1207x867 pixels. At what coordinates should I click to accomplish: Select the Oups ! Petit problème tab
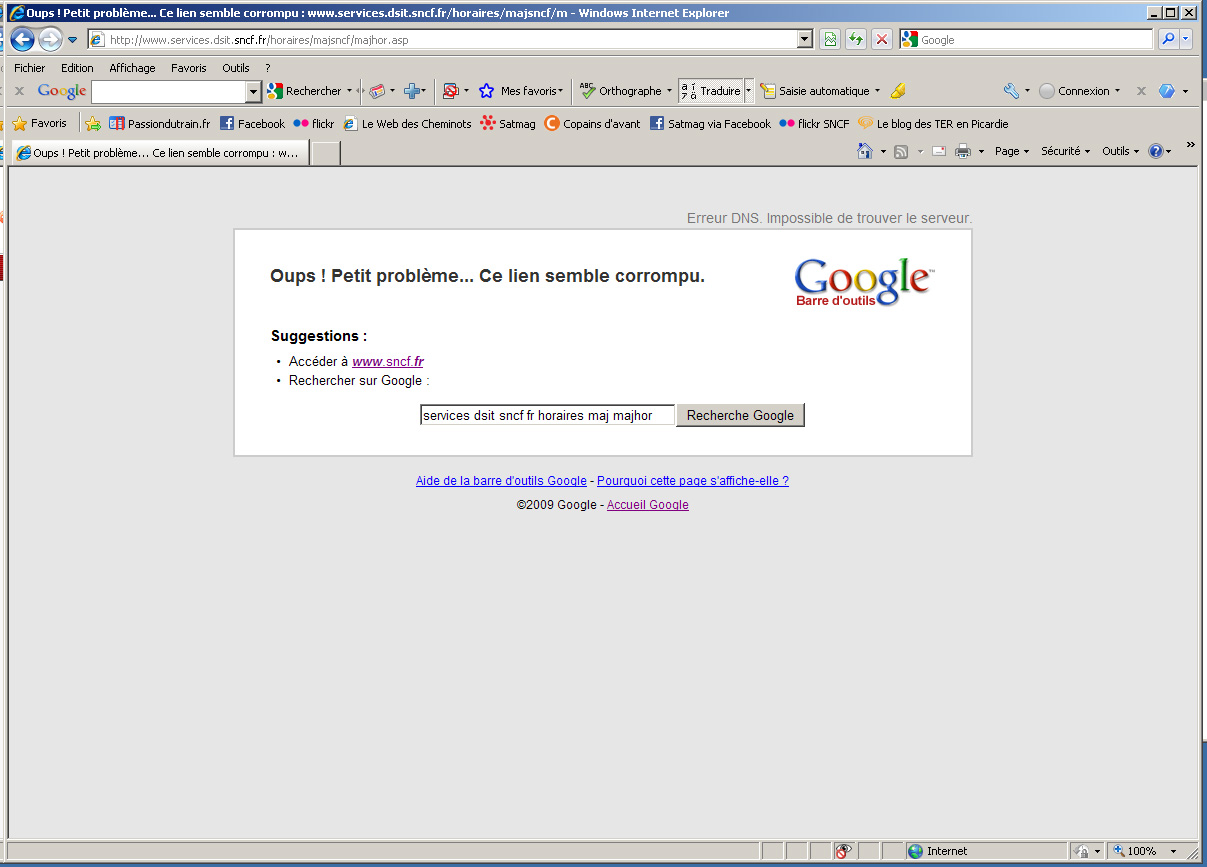click(x=160, y=154)
